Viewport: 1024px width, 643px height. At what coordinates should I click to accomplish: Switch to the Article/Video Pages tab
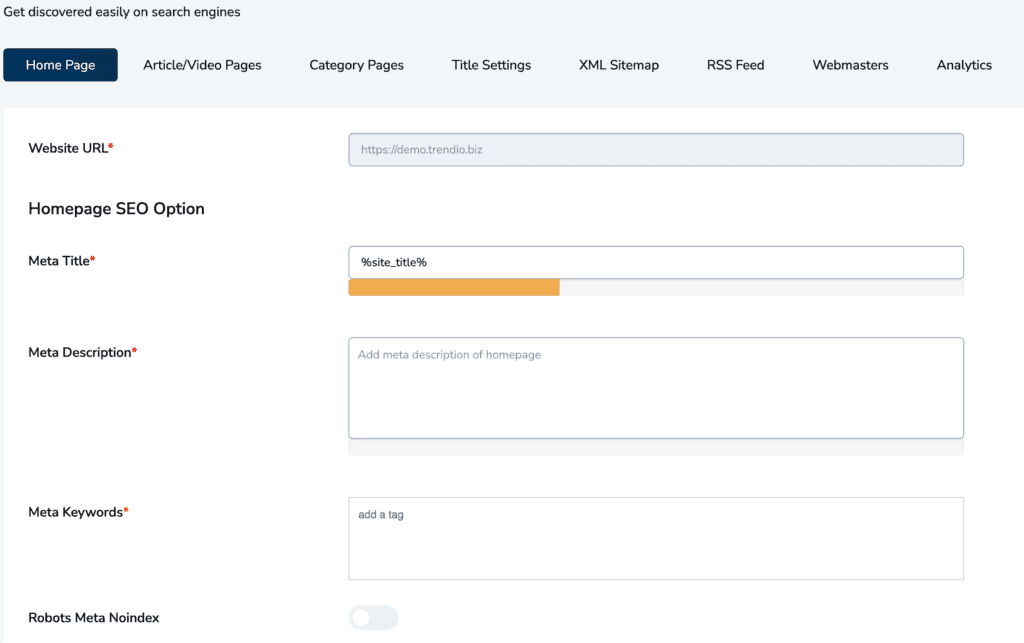coord(202,64)
